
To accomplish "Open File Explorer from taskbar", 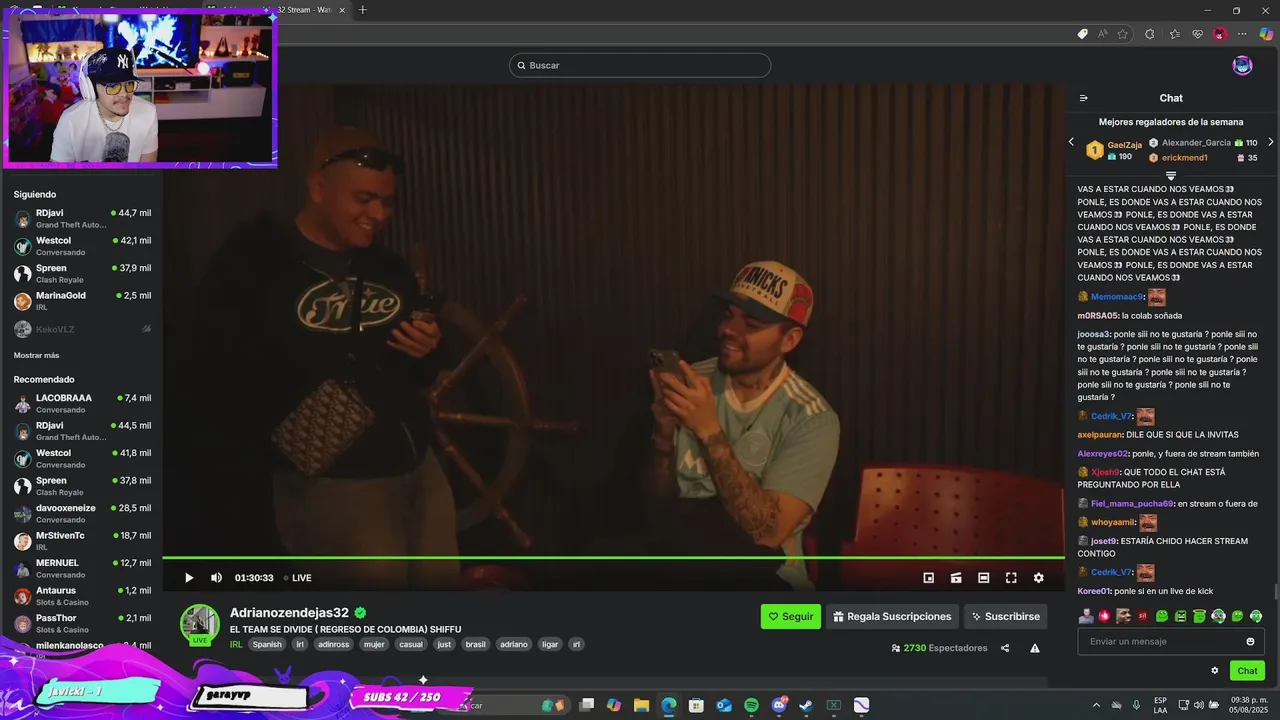I will click(x=641, y=705).
